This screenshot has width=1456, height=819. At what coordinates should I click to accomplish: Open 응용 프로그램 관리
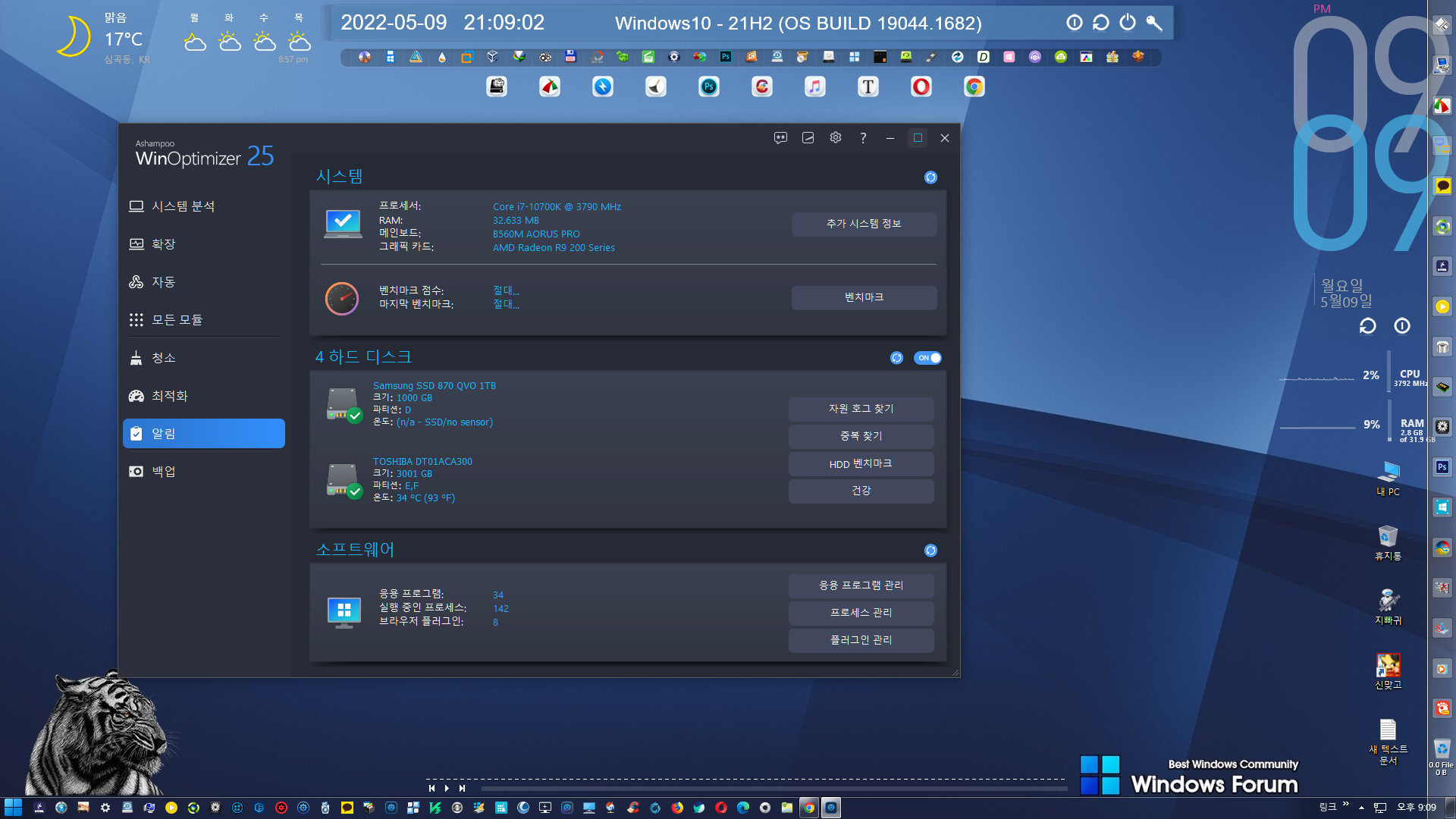click(x=861, y=585)
